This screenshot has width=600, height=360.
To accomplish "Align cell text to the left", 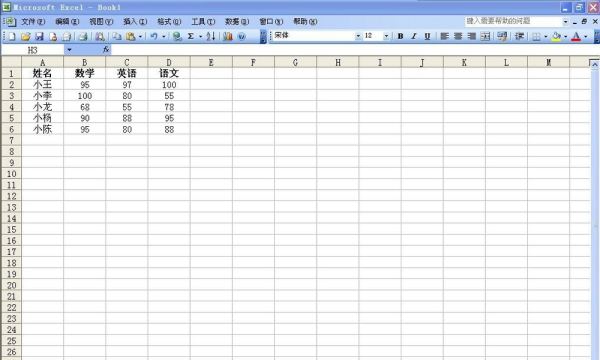I will click(444, 36).
